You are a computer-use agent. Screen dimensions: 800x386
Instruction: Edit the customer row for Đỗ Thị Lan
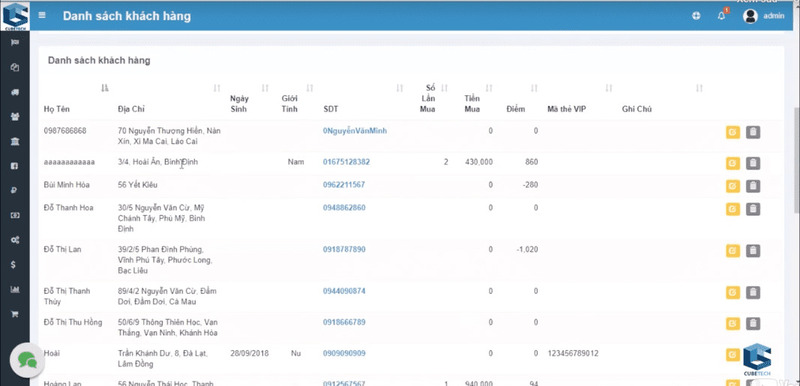click(733, 251)
